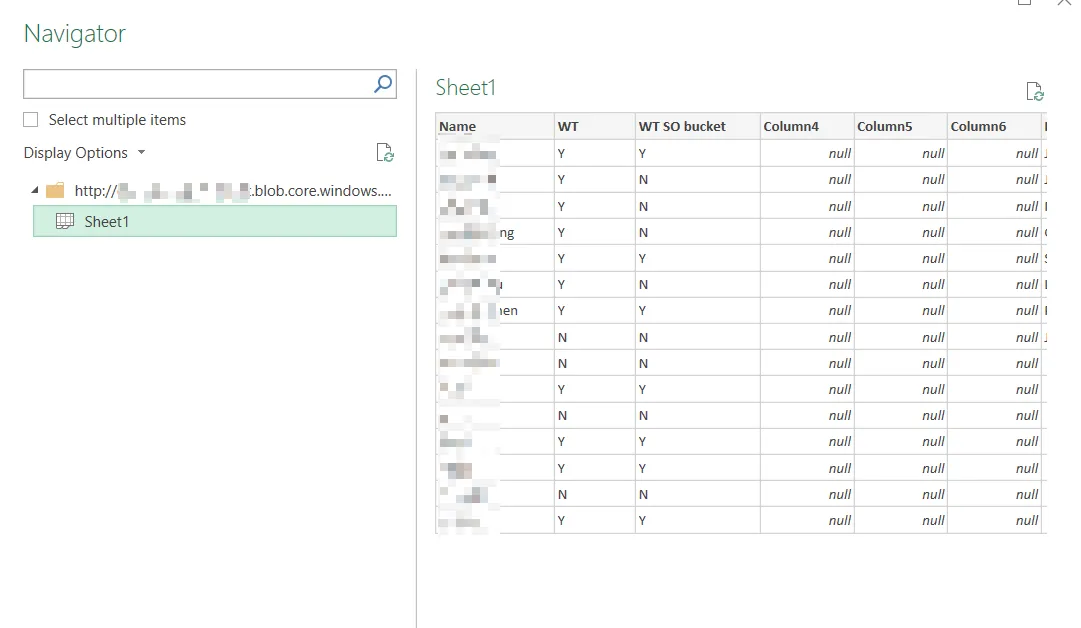
Task: Click Column5 null in last row
Action: pos(900,520)
